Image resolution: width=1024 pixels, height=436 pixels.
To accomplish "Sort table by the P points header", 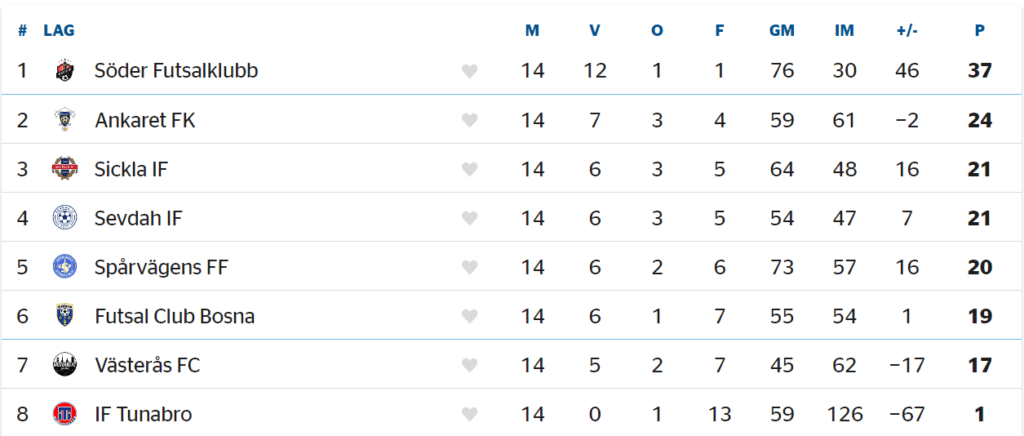I will 980,30.
